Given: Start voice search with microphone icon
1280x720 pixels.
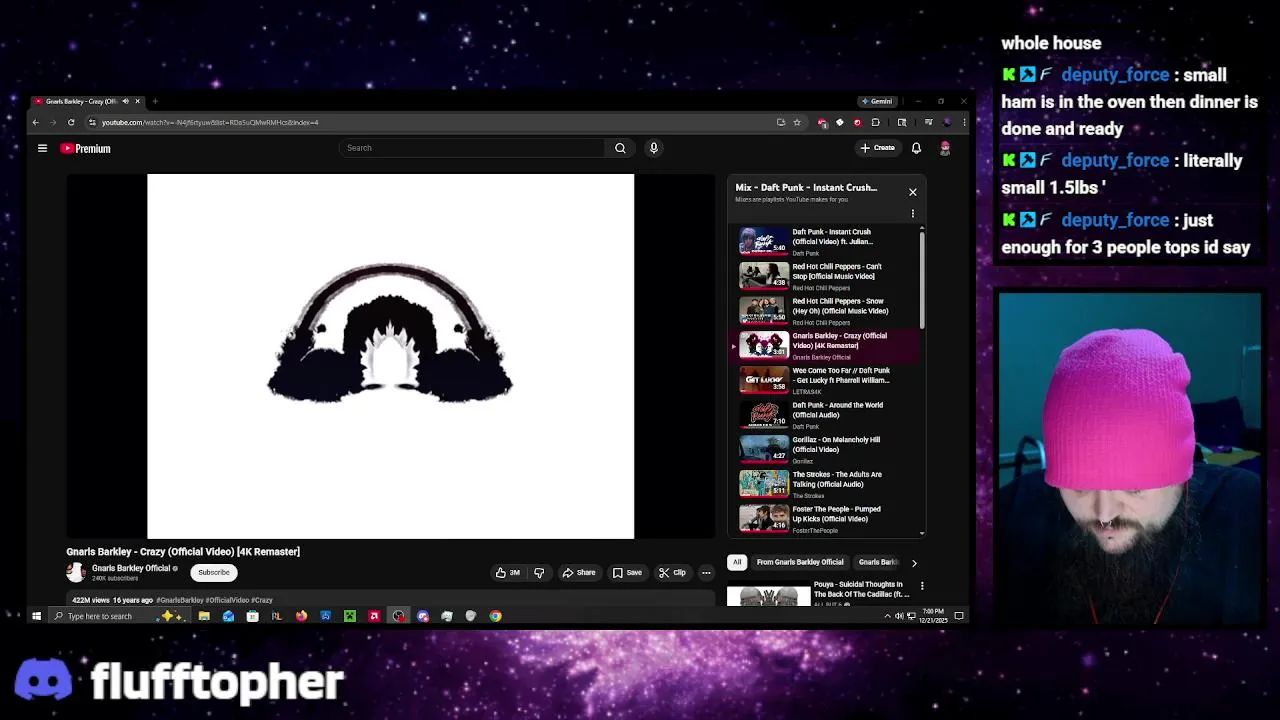Looking at the screenshot, I should [654, 148].
